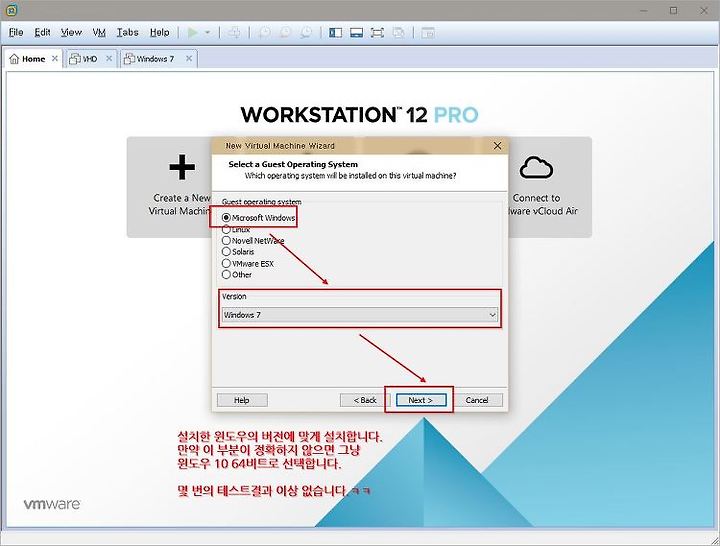Click the green Power On play icon

point(193,33)
